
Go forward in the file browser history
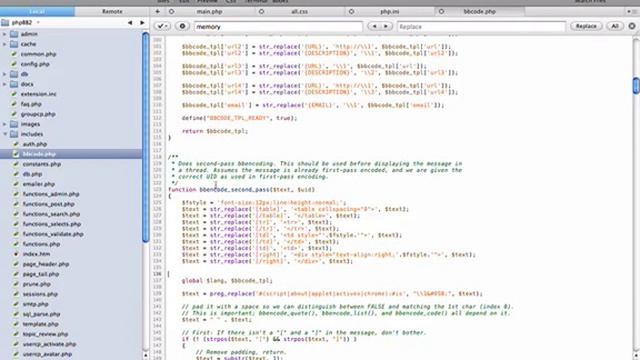tap(142, 22)
